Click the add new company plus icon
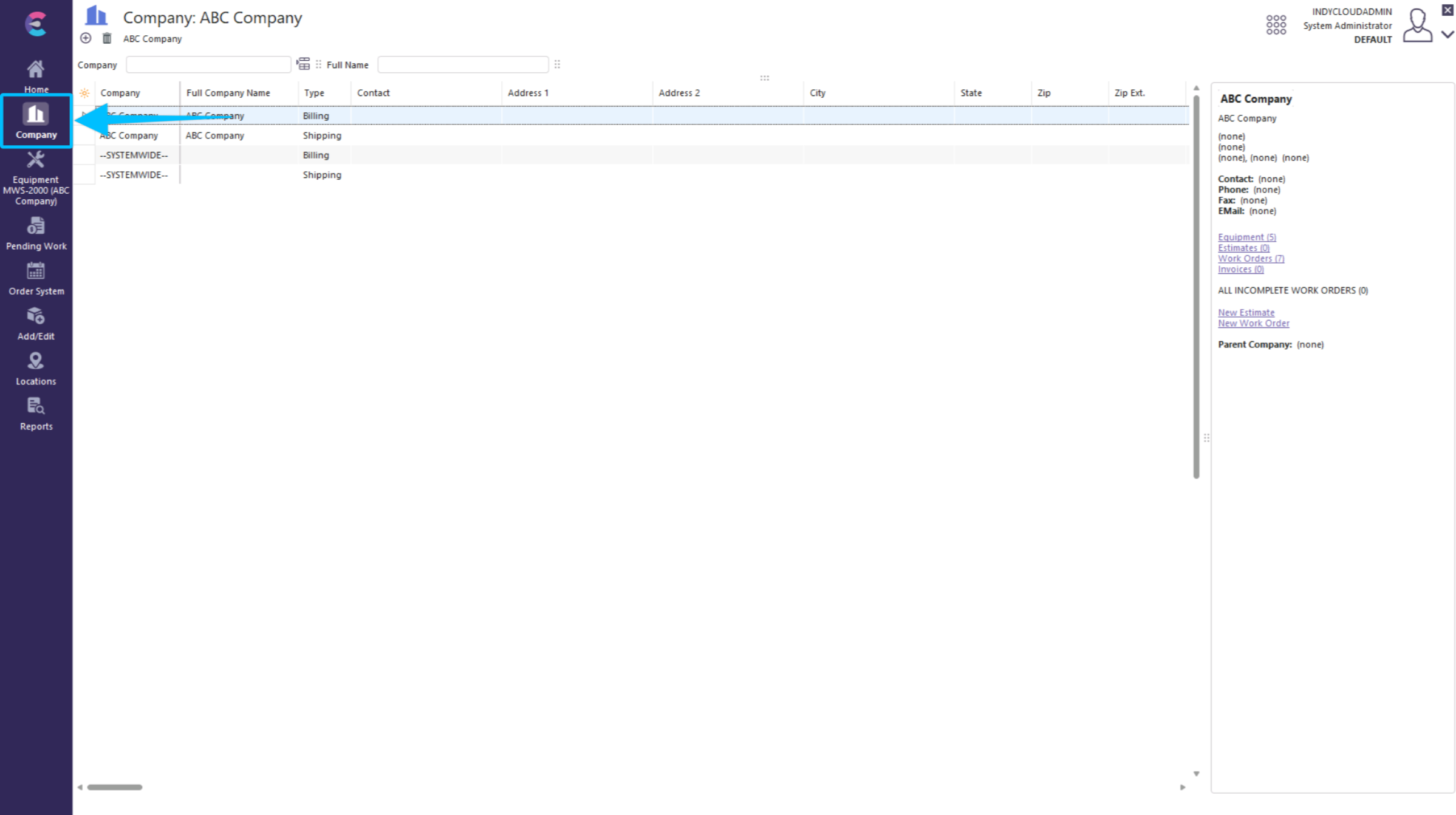The height and width of the screenshot is (815, 1456). 86,38
